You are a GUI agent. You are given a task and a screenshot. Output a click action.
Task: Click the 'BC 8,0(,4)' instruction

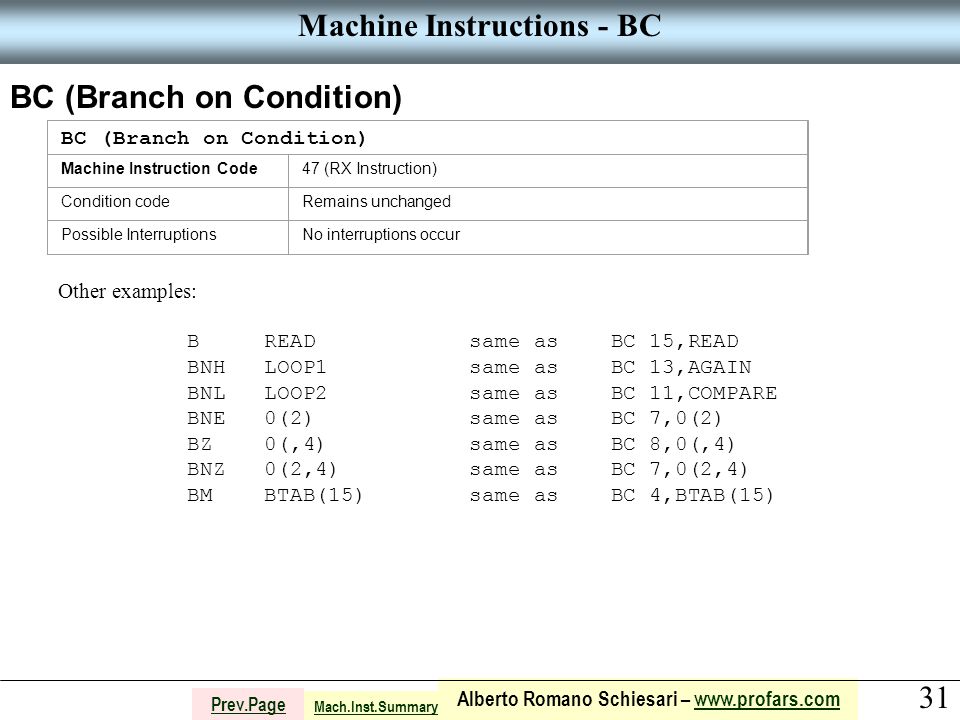[x=672, y=443]
